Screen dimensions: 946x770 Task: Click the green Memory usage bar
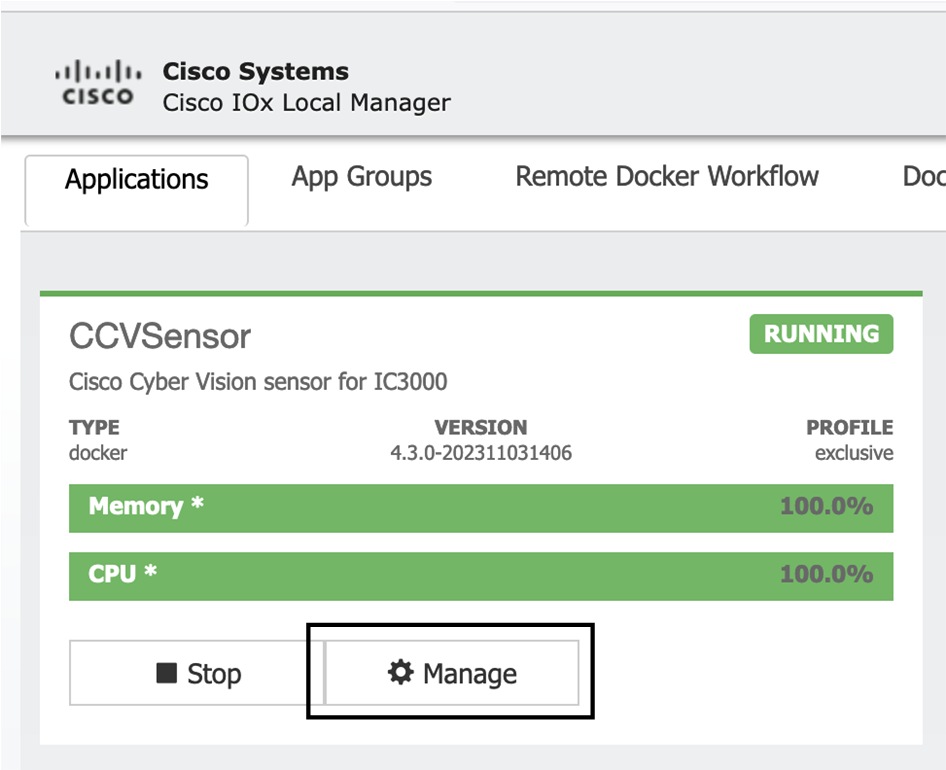tap(480, 507)
